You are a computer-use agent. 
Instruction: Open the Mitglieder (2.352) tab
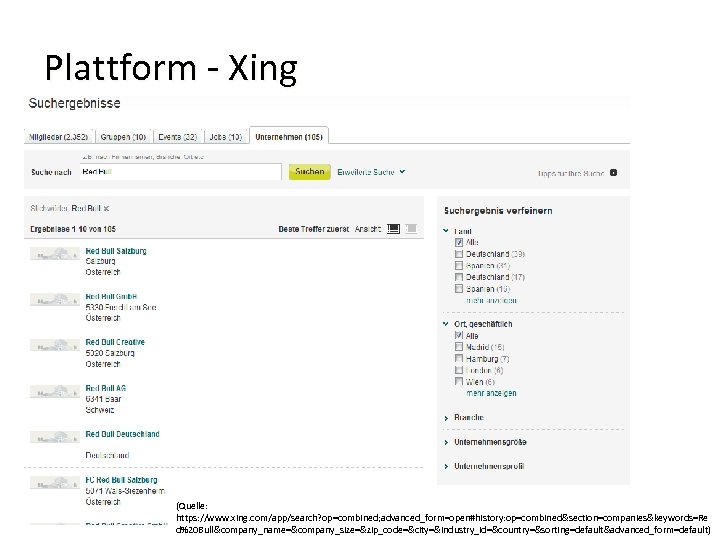[x=58, y=137]
